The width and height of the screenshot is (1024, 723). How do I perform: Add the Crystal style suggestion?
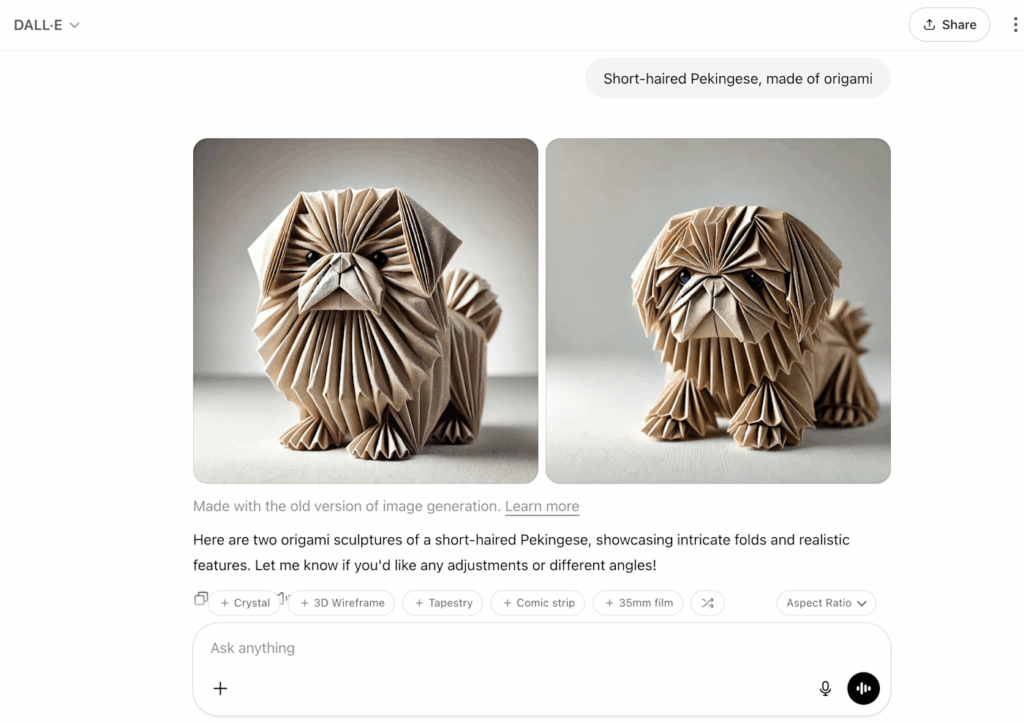click(x=245, y=603)
